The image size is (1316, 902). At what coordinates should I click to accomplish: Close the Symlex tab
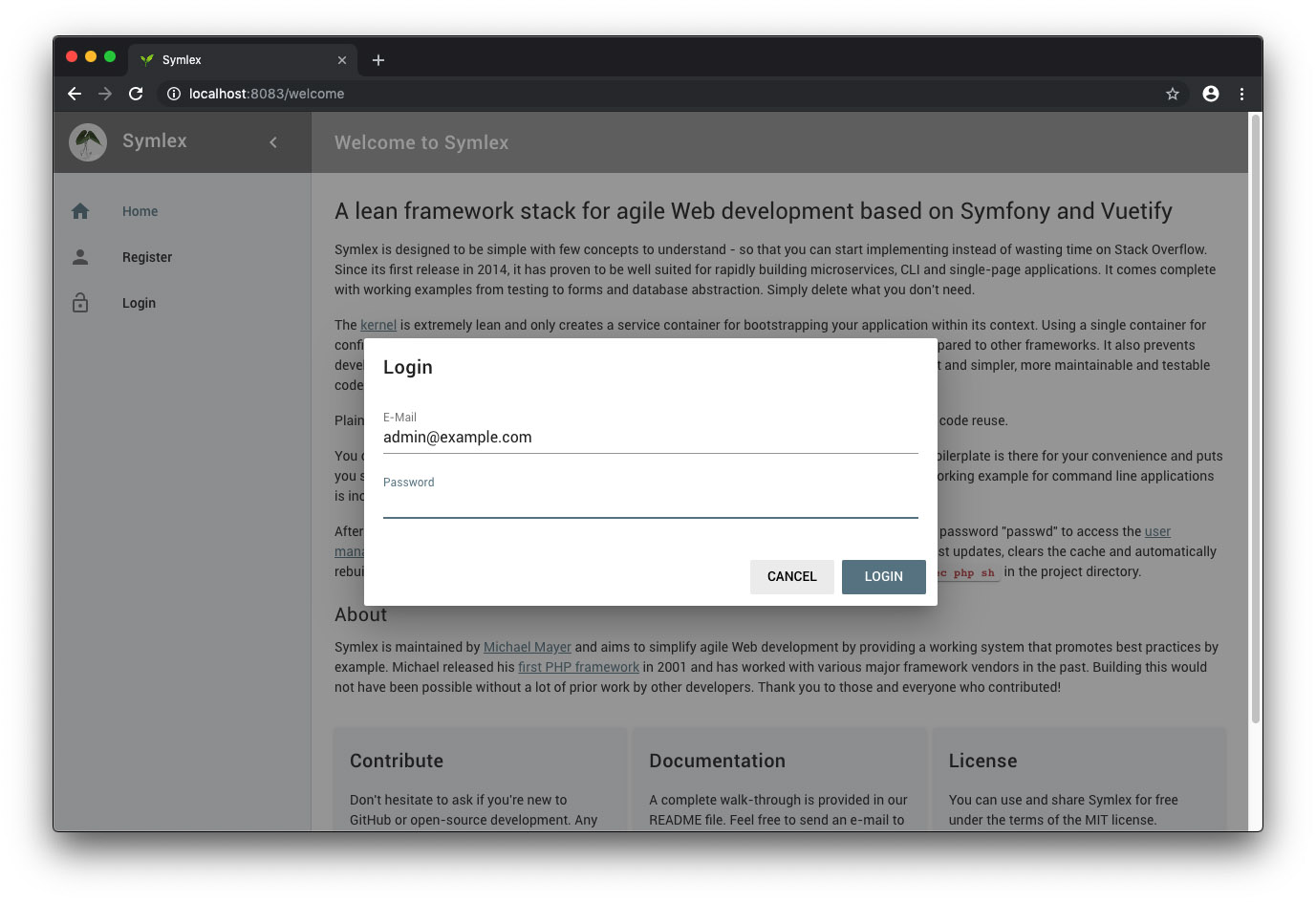pos(342,60)
